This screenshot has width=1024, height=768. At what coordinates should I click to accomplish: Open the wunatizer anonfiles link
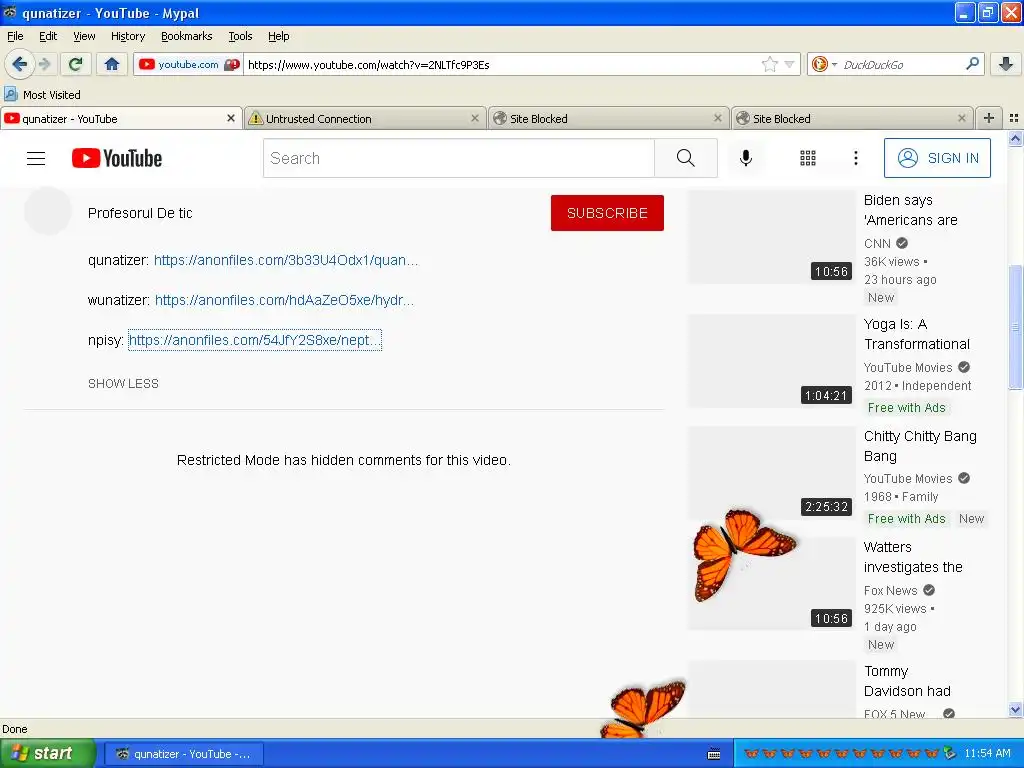pyautogui.click(x=284, y=300)
